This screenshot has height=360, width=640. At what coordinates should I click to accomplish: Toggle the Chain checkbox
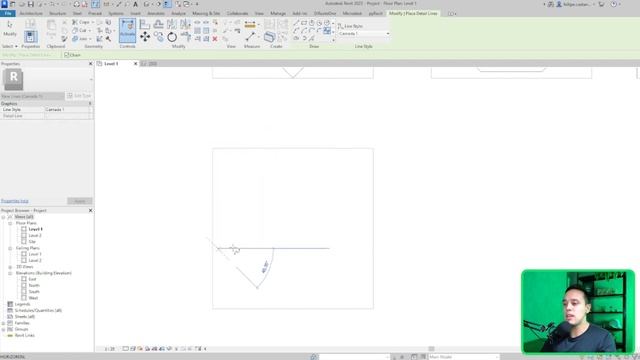[67, 55]
